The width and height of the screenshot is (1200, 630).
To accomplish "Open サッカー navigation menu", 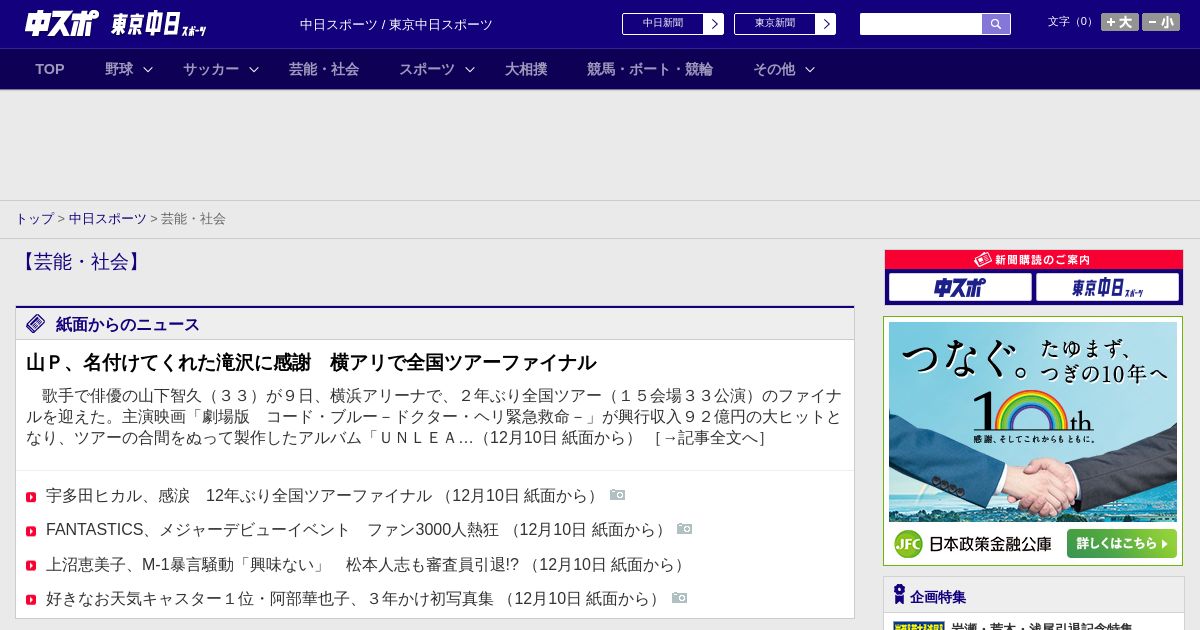I will pyautogui.click(x=211, y=69).
